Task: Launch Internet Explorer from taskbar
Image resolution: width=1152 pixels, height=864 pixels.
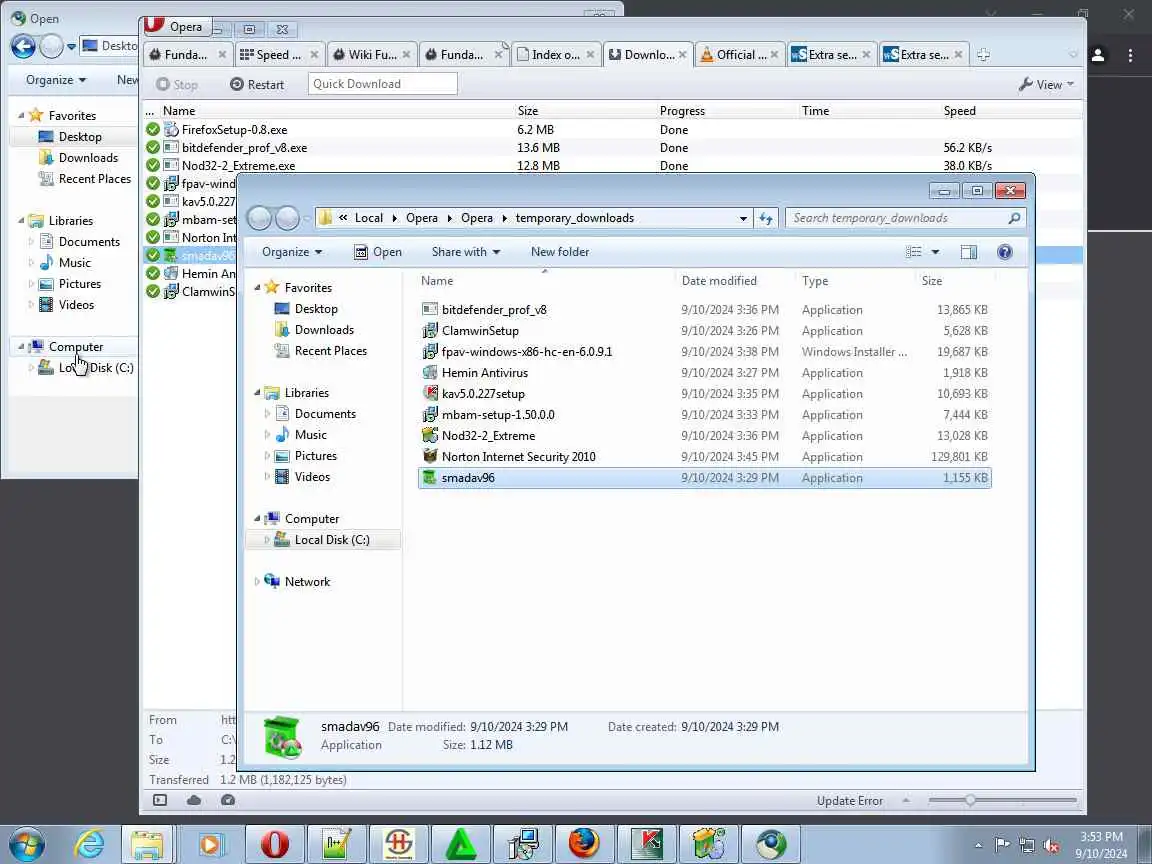Action: pos(90,843)
